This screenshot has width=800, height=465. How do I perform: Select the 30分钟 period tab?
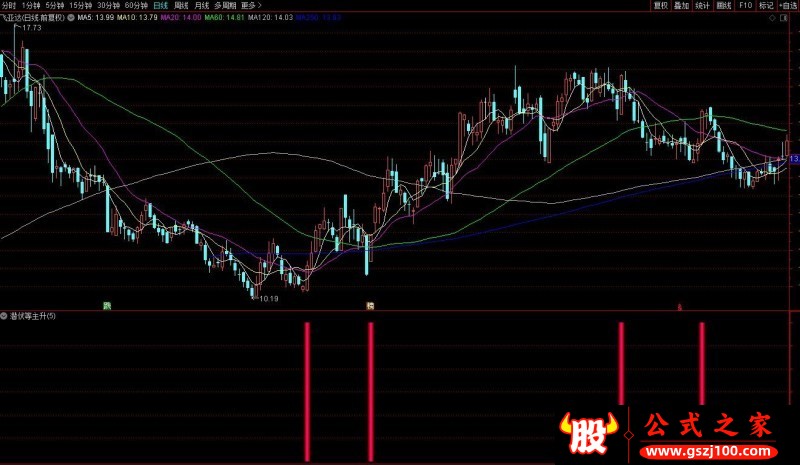[x=108, y=6]
